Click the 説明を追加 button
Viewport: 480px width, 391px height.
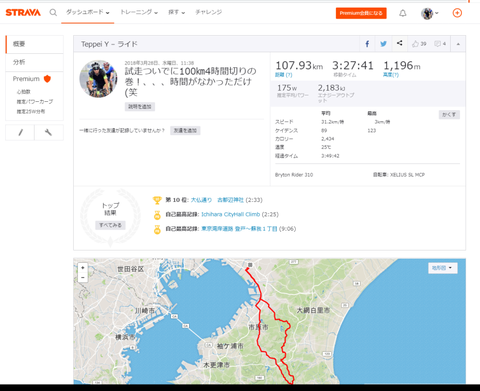coord(140,107)
